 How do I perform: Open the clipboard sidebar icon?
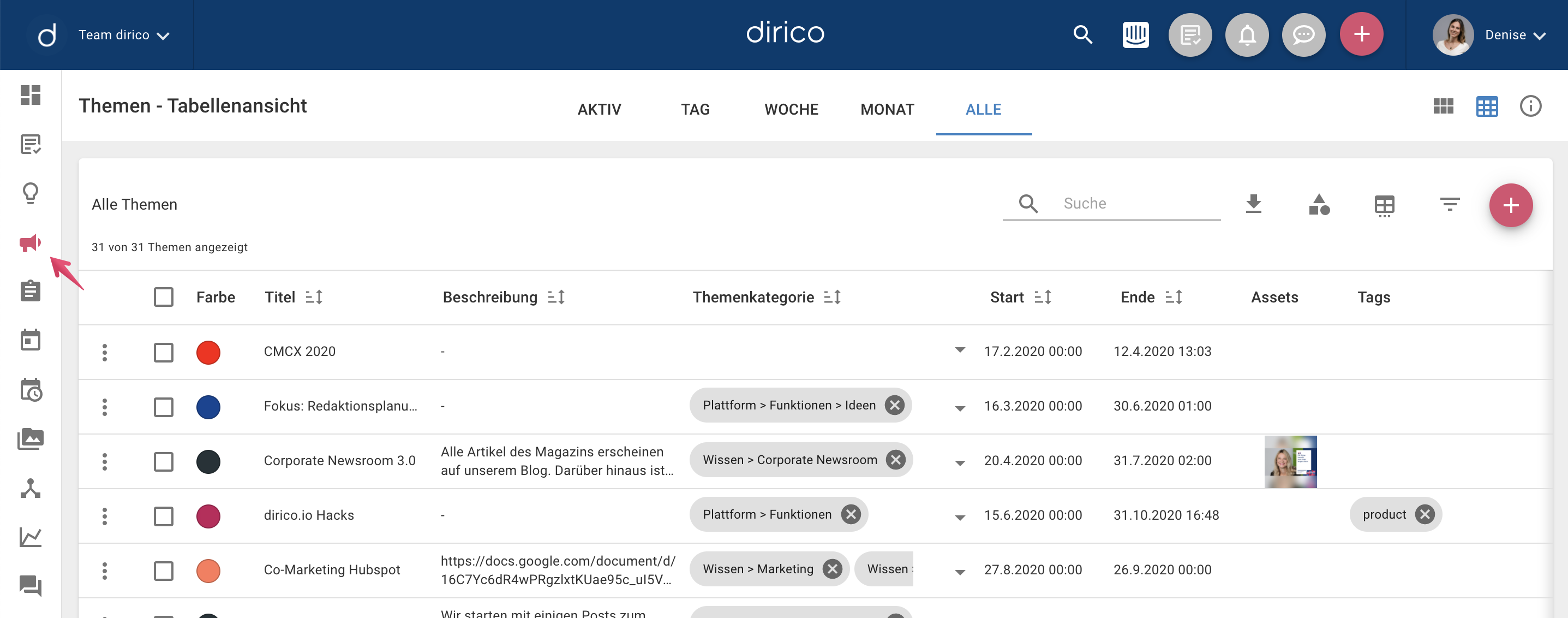pos(31,291)
